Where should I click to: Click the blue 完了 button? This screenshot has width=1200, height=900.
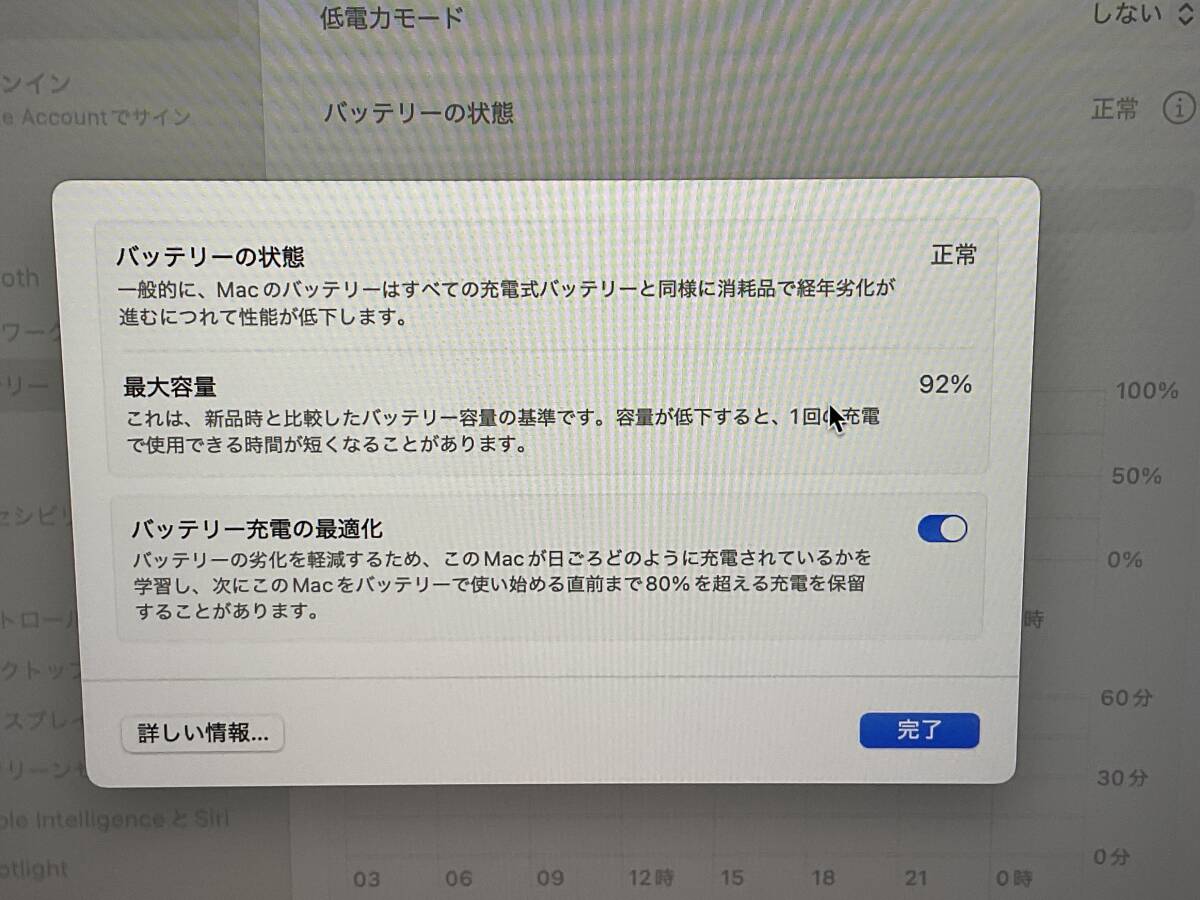[919, 730]
